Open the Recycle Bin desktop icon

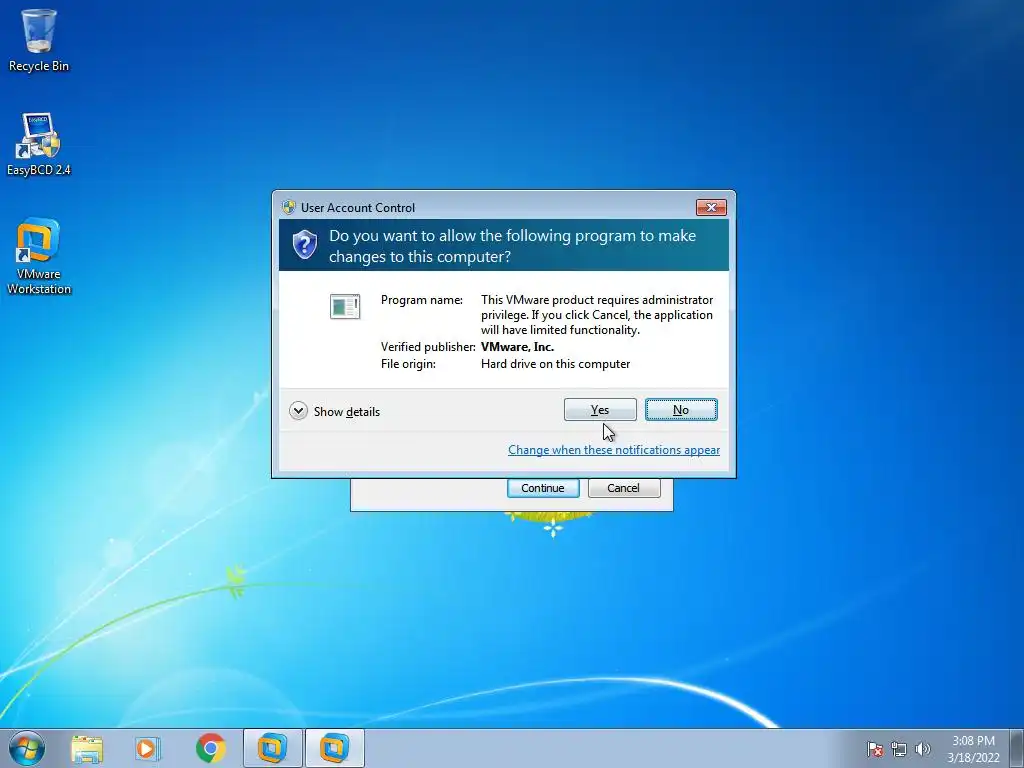[x=39, y=40]
